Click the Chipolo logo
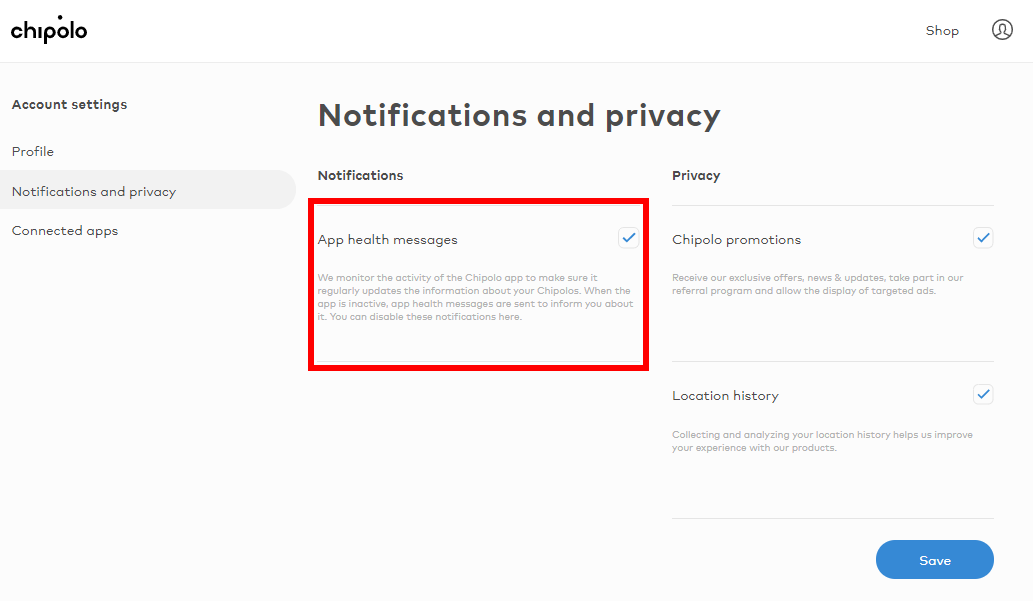 point(49,30)
